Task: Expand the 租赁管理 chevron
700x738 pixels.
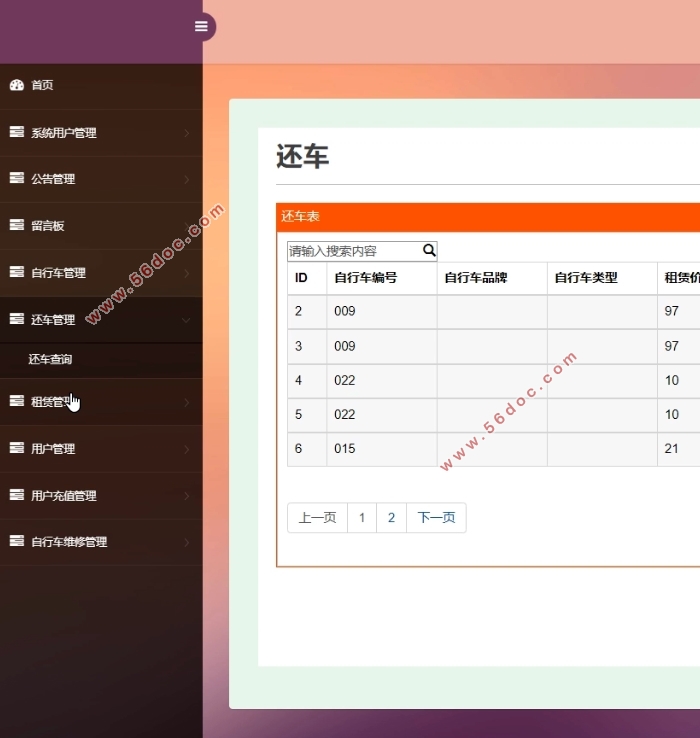Action: (187, 402)
